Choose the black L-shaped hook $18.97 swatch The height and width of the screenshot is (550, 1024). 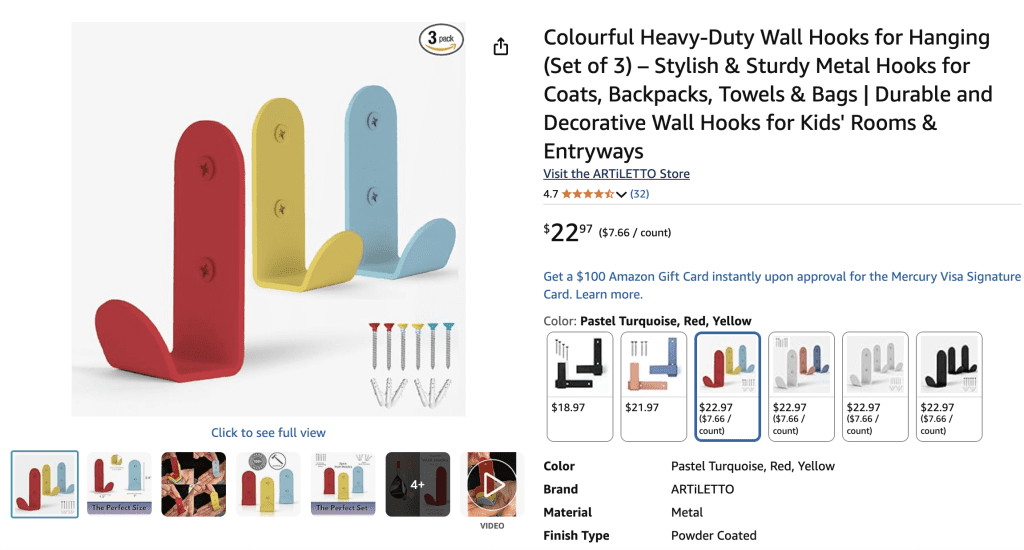pyautogui.click(x=580, y=386)
